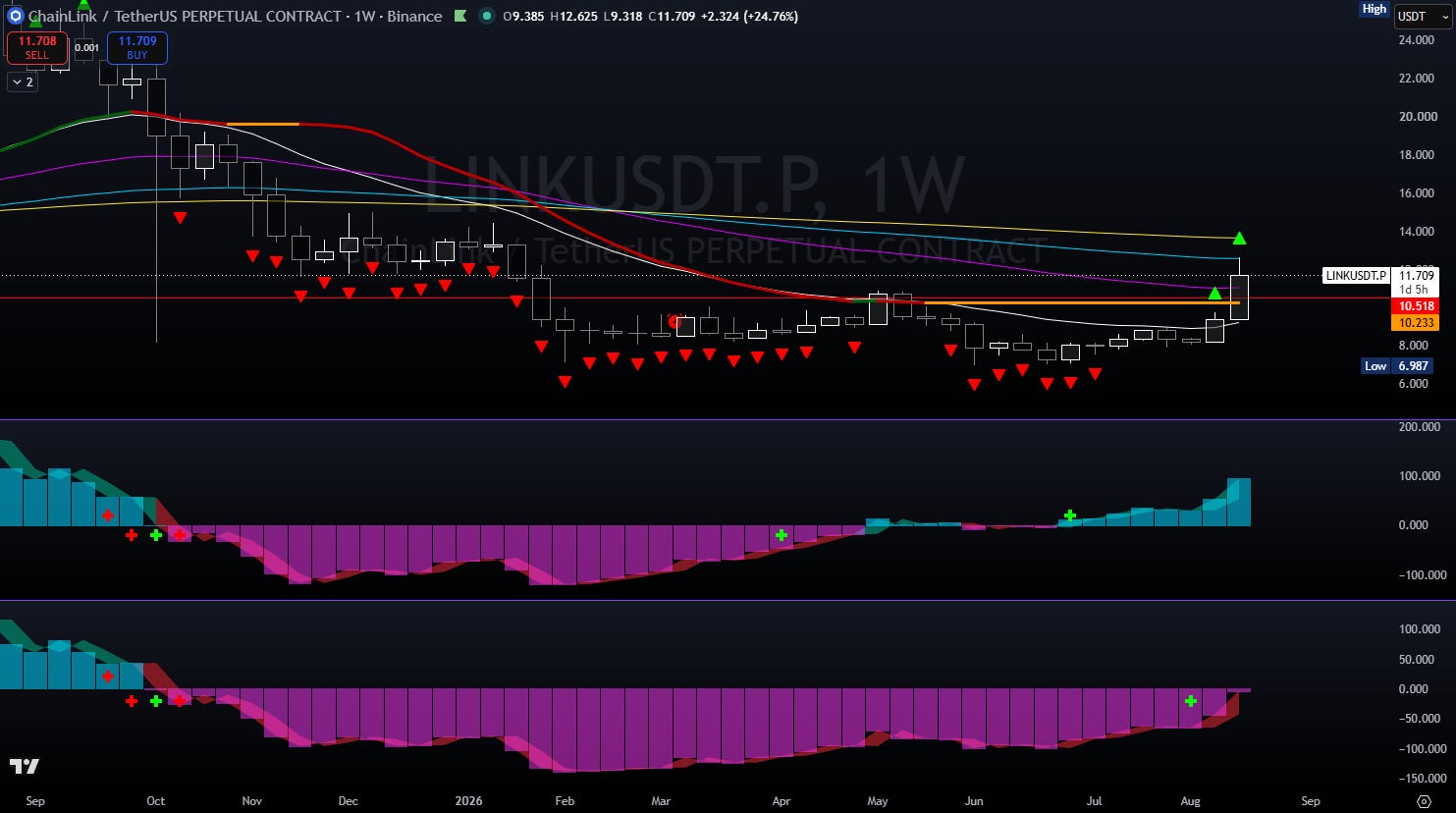Click 24.000 on the price axis
1456x813 pixels.
pos(1417,40)
